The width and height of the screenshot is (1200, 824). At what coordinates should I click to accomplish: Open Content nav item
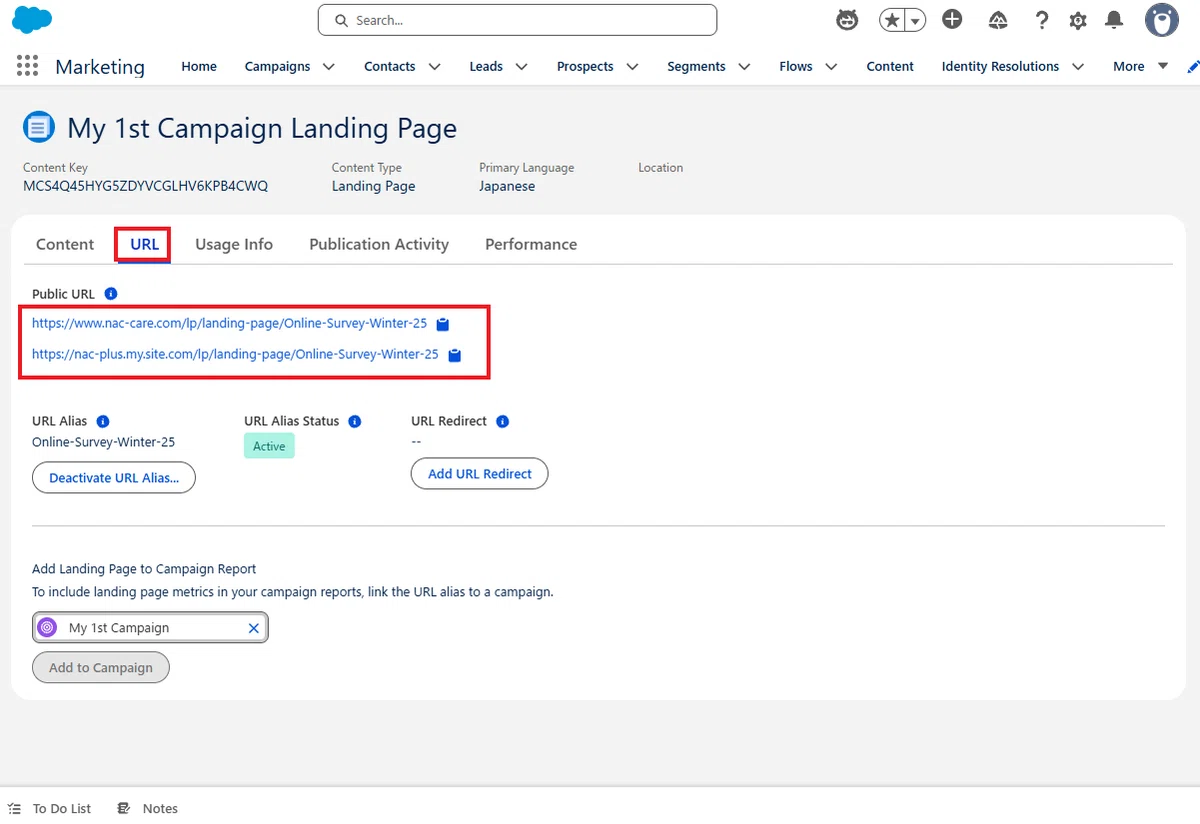click(x=890, y=66)
